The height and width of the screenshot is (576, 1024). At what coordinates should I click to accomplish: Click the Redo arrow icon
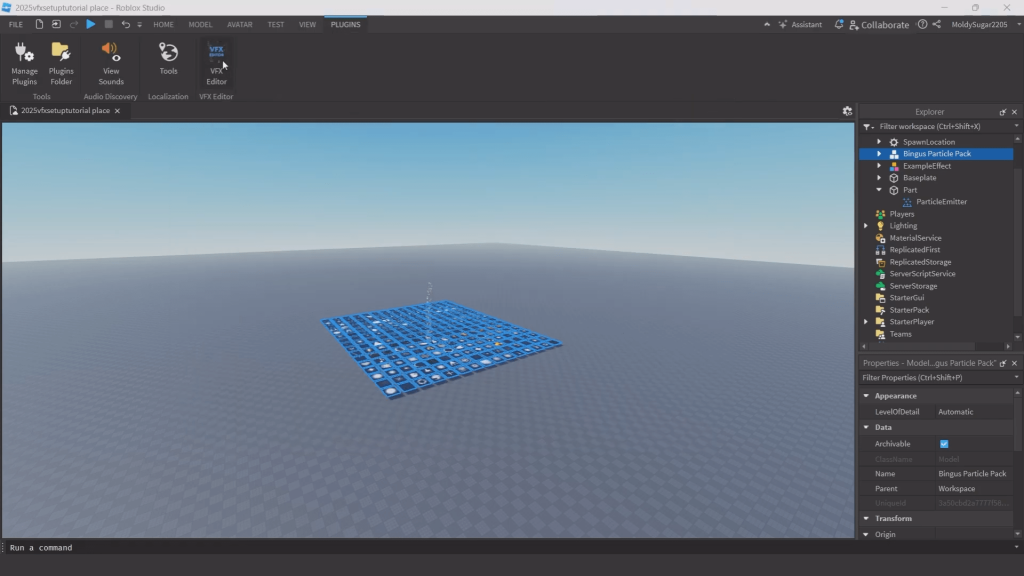[74, 24]
